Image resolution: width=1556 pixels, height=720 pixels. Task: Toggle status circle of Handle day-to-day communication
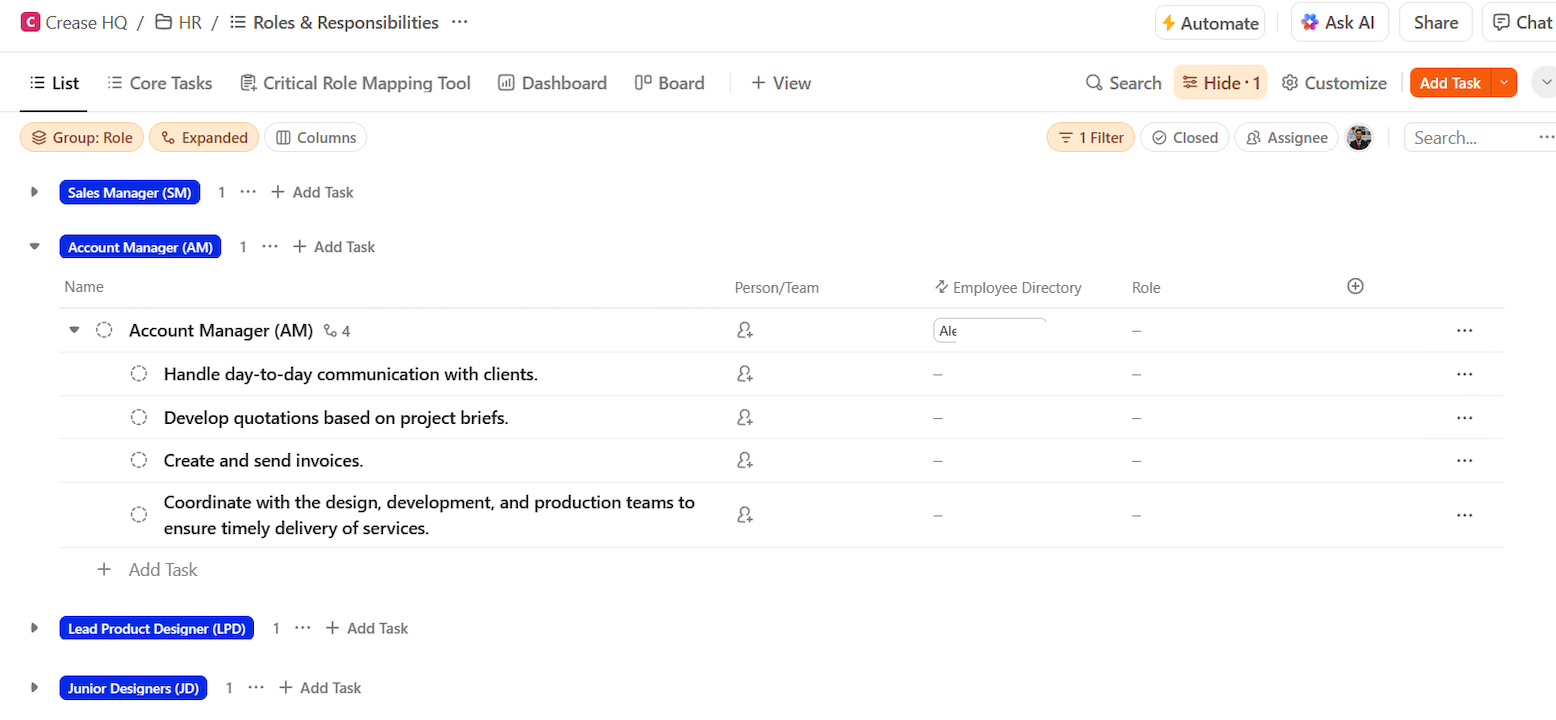click(140, 374)
